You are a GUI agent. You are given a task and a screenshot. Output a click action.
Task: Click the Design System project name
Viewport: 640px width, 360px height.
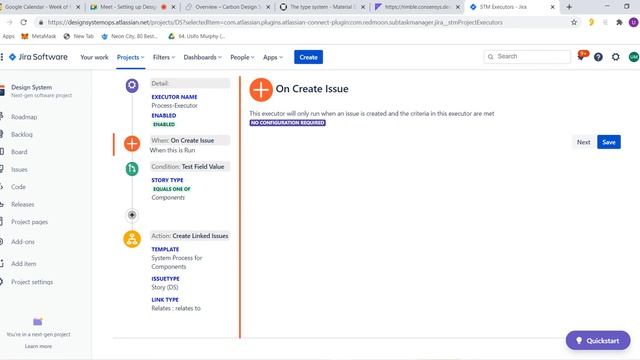[31, 87]
